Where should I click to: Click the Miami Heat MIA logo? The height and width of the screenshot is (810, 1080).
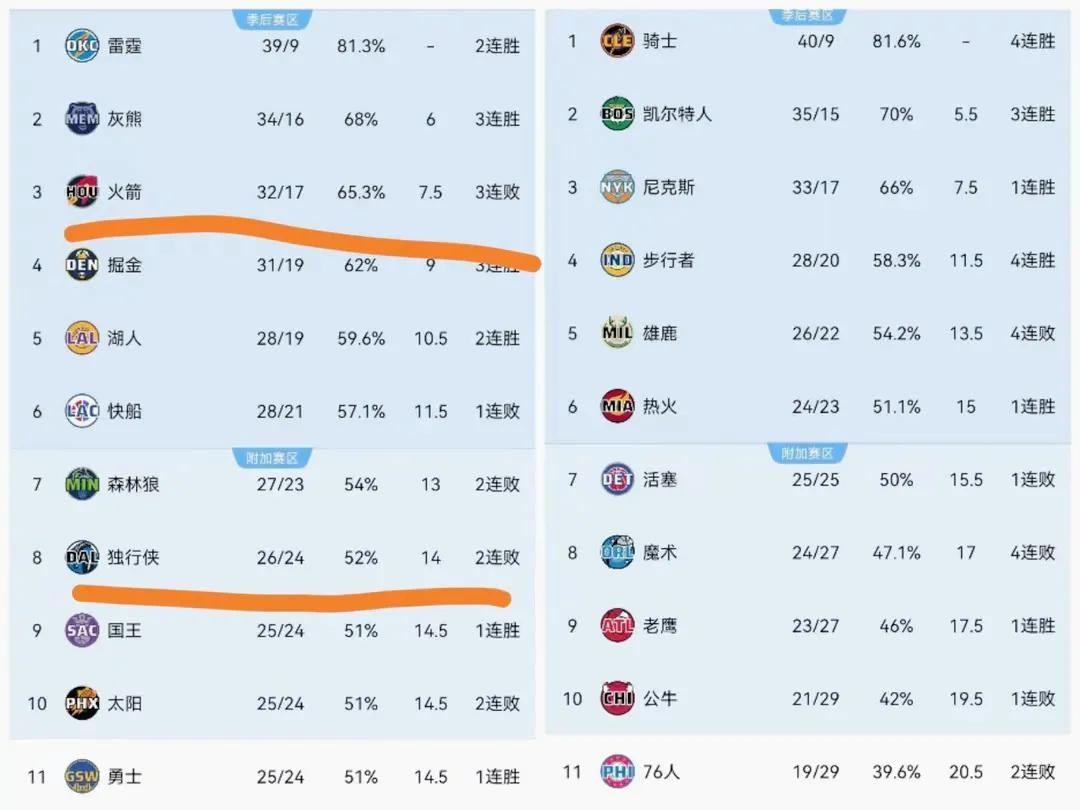pyautogui.click(x=617, y=406)
